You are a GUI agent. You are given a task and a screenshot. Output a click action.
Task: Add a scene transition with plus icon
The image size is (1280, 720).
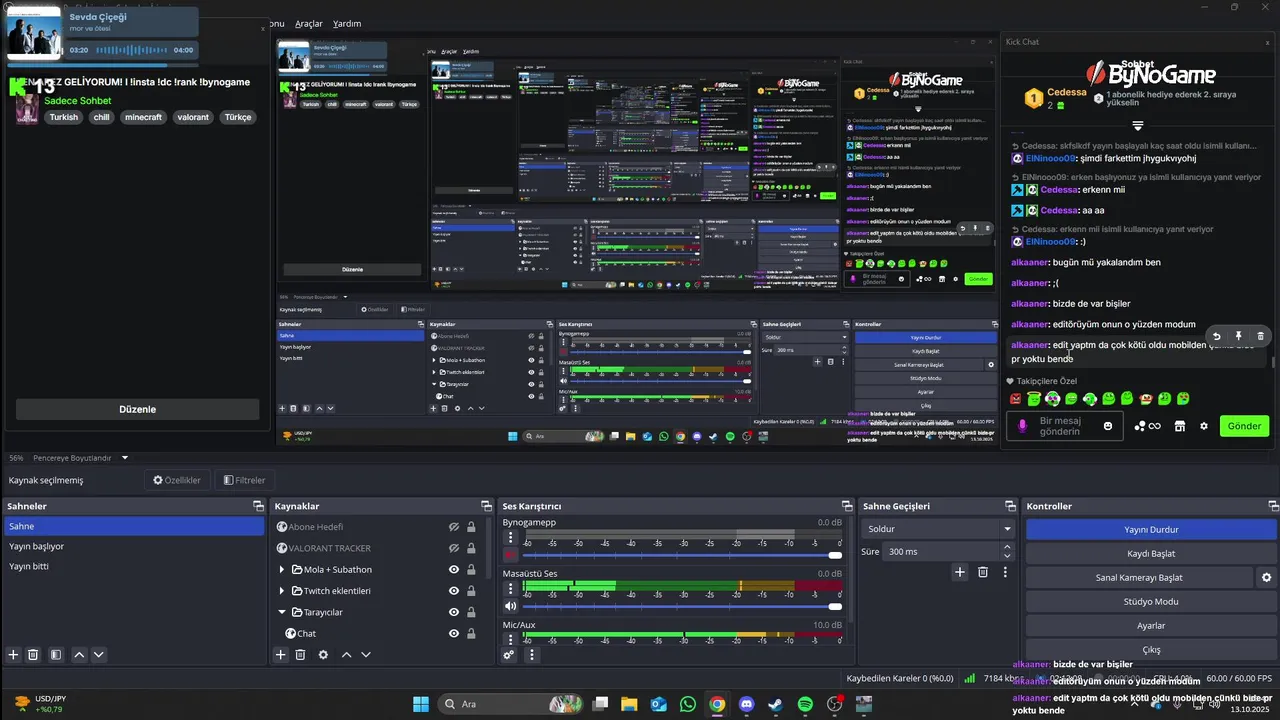click(x=960, y=572)
